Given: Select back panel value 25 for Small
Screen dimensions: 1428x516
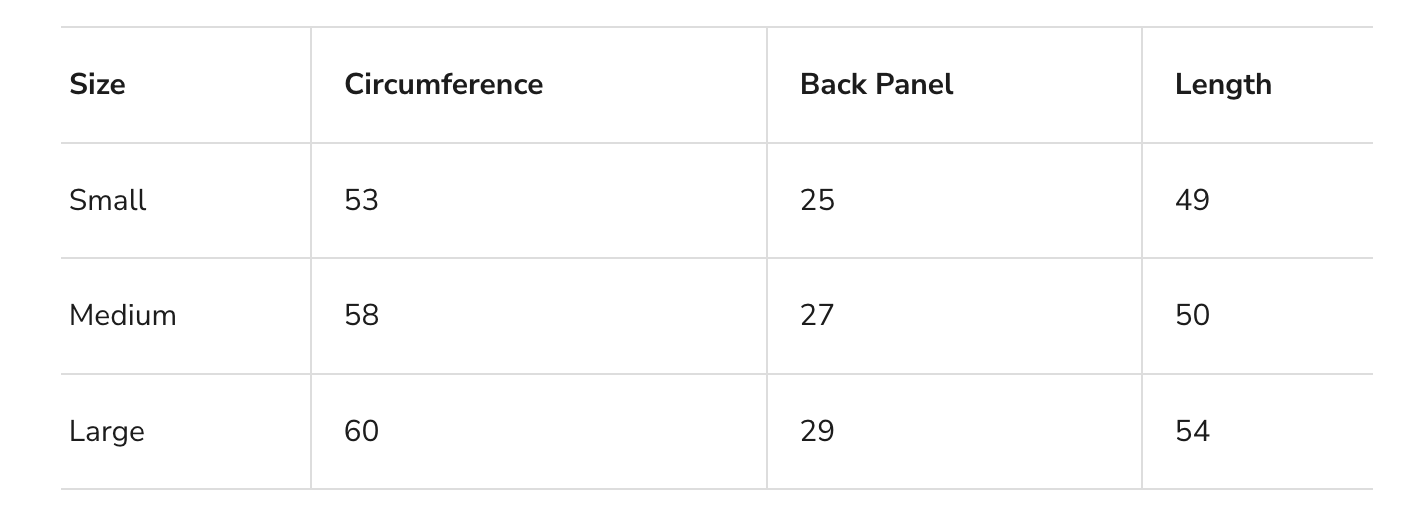Looking at the screenshot, I should (817, 200).
